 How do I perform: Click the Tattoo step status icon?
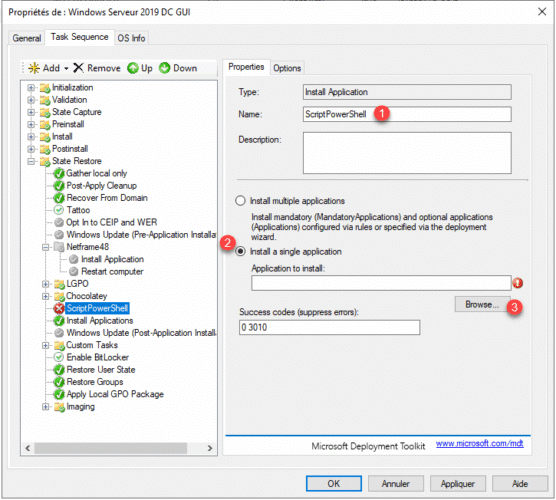pos(59,210)
